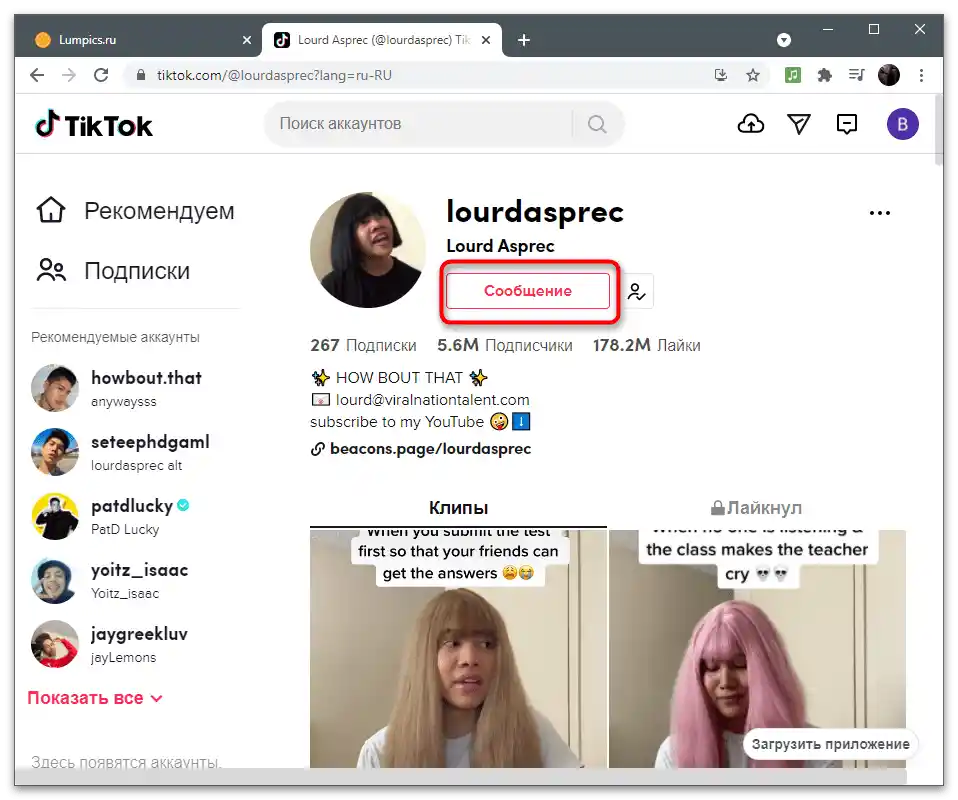
Task: Open the seteephdgaml account
Action: 120,452
